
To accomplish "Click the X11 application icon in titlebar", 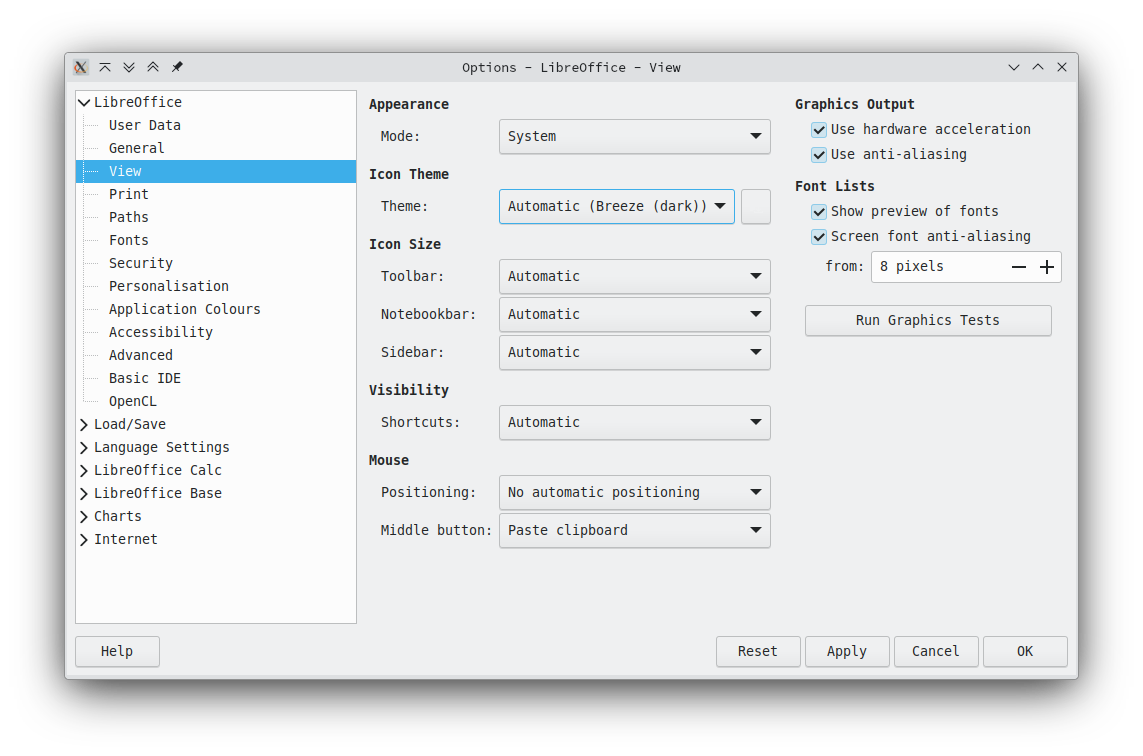I will point(81,67).
